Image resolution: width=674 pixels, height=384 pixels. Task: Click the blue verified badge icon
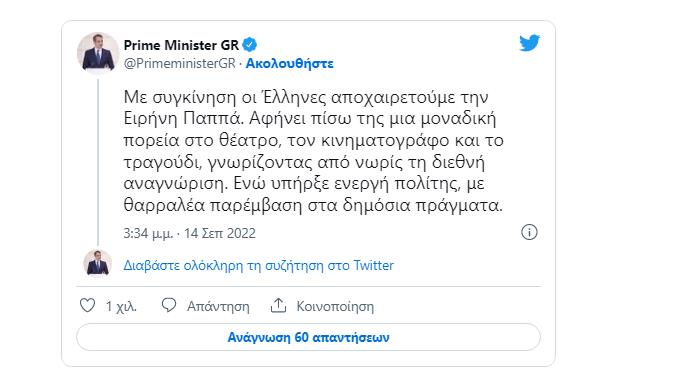click(250, 45)
